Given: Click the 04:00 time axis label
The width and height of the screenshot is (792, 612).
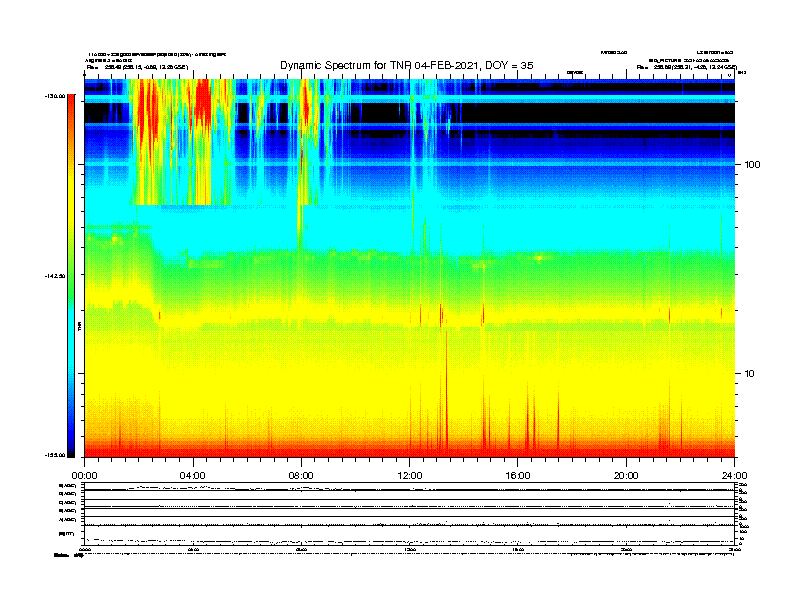Looking at the screenshot, I should [x=193, y=476].
